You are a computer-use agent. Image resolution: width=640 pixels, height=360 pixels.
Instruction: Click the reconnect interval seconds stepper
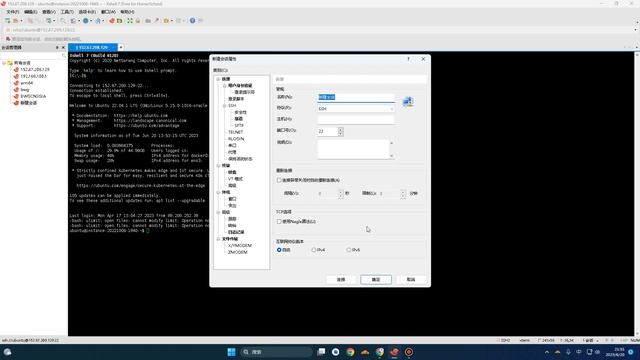click(340, 193)
